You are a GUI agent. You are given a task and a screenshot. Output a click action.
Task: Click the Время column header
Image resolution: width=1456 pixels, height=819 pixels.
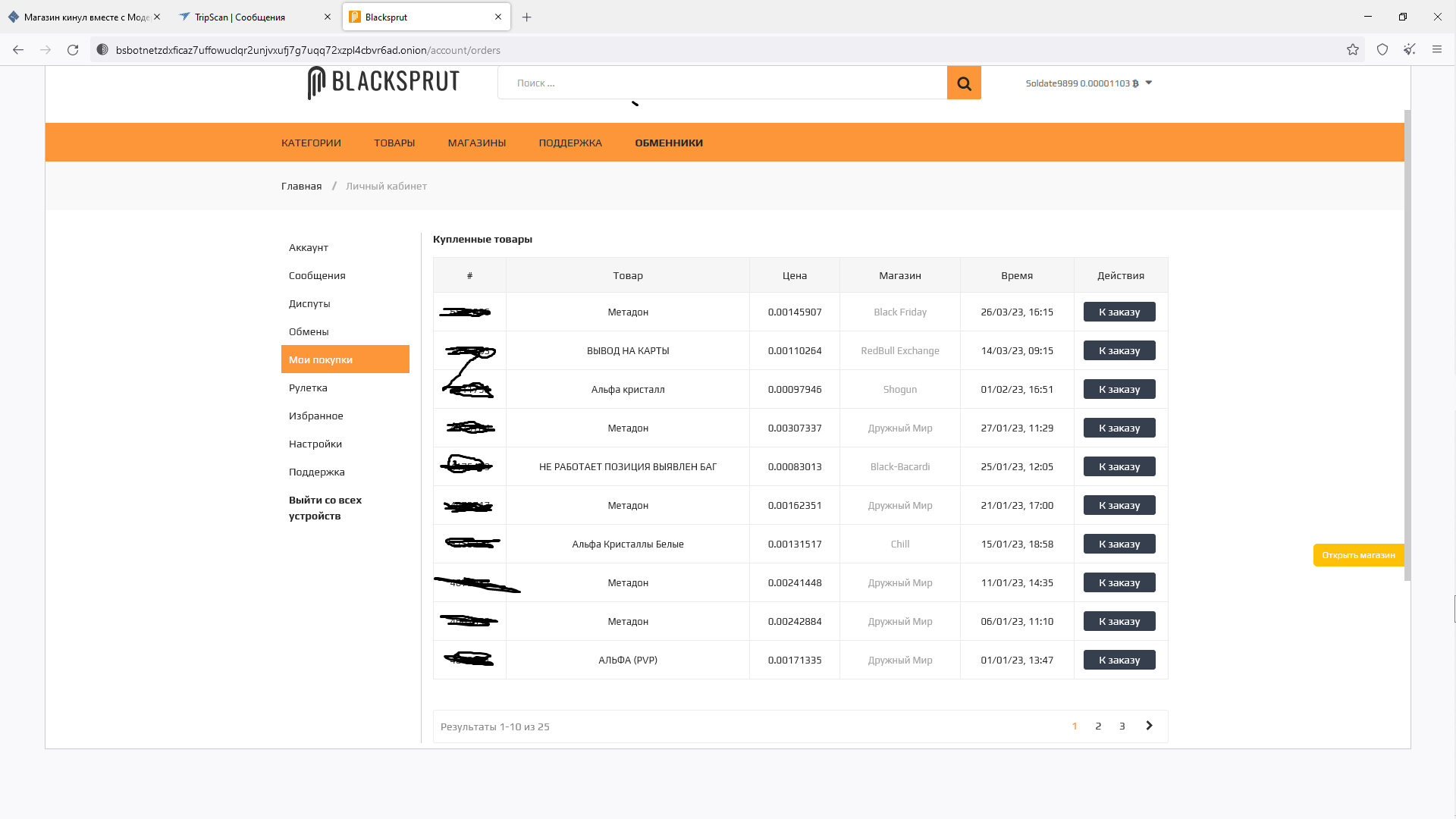tap(1017, 275)
